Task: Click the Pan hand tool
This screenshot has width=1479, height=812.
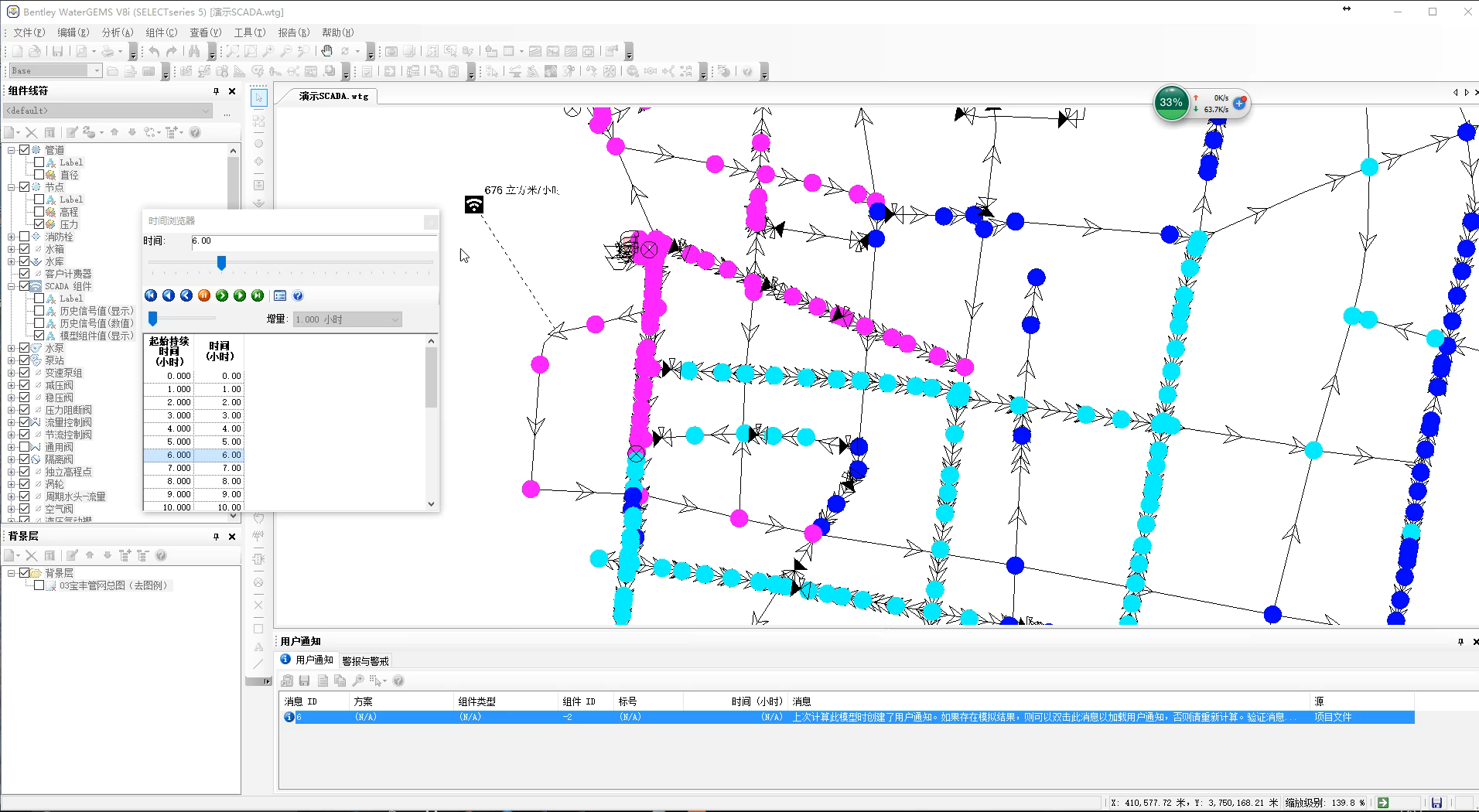Action: point(327,51)
